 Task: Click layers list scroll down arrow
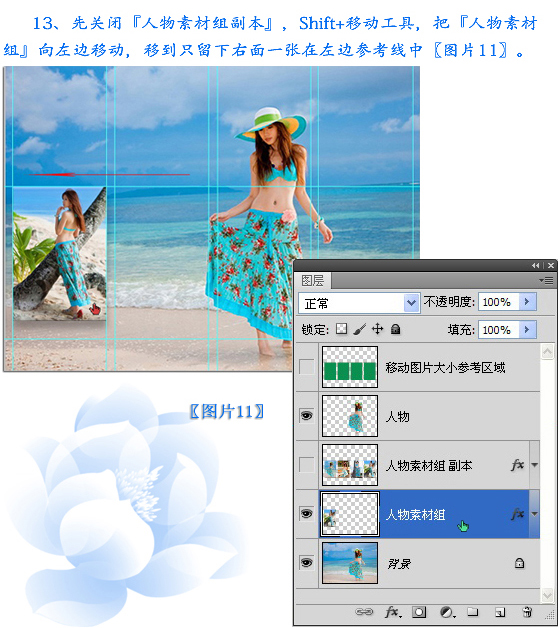547,594
